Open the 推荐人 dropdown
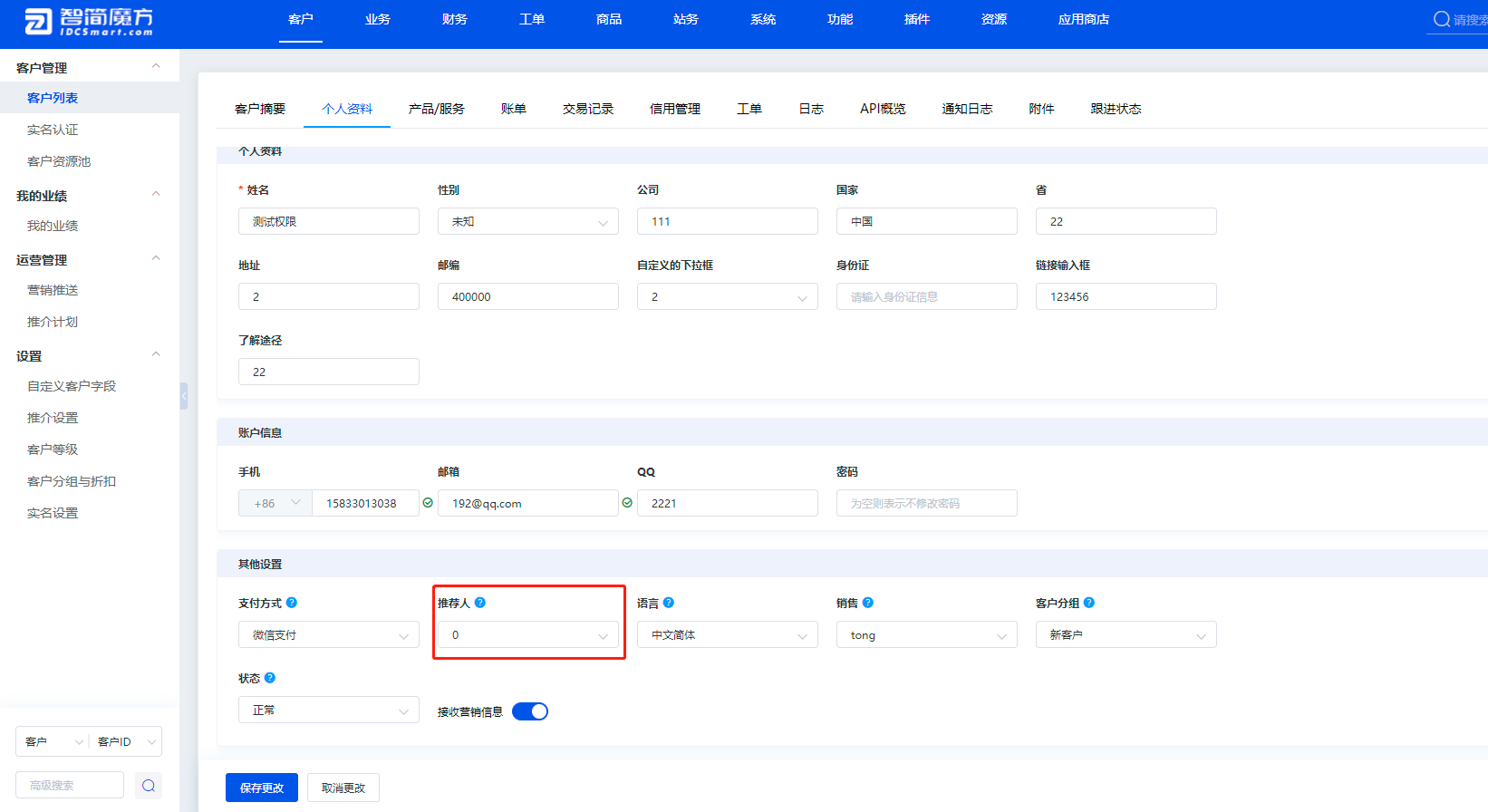1488x812 pixels. click(528, 634)
